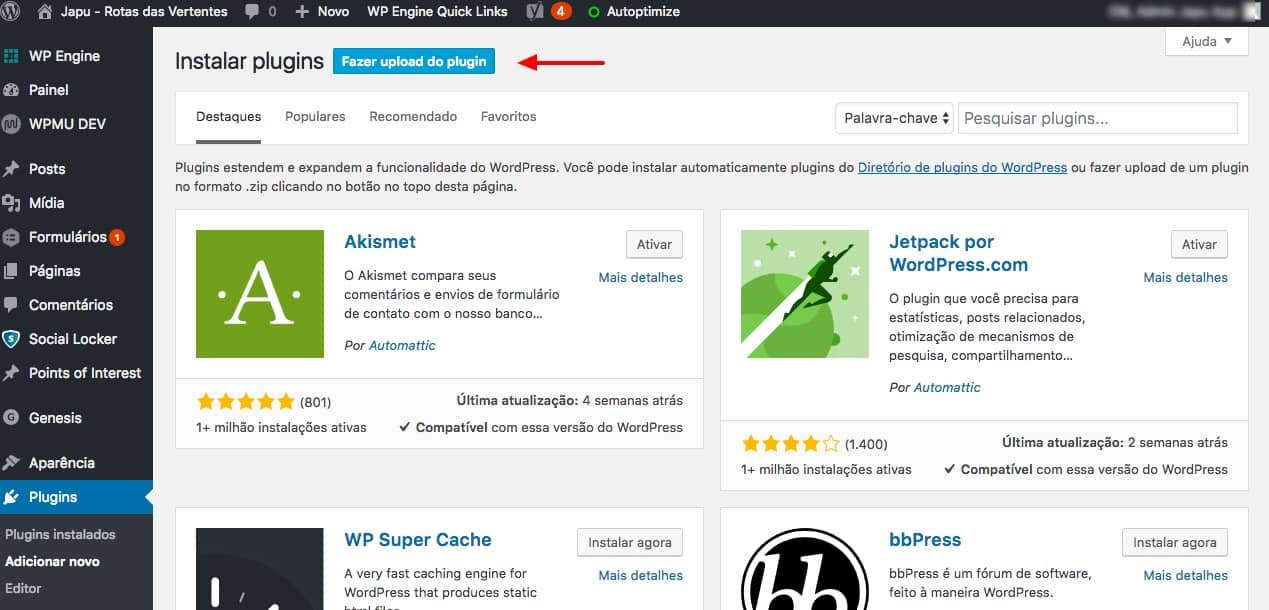Click the WPMU DEV sidebar icon

[12, 124]
